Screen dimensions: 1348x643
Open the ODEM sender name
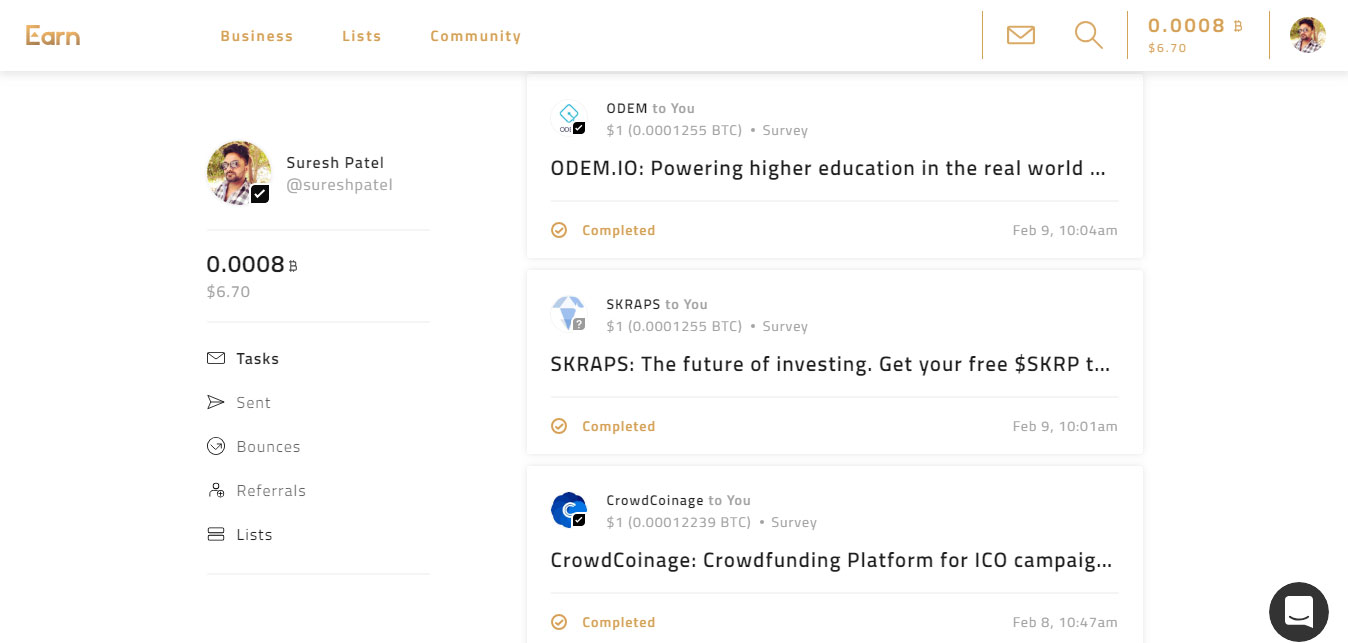pyautogui.click(x=627, y=108)
